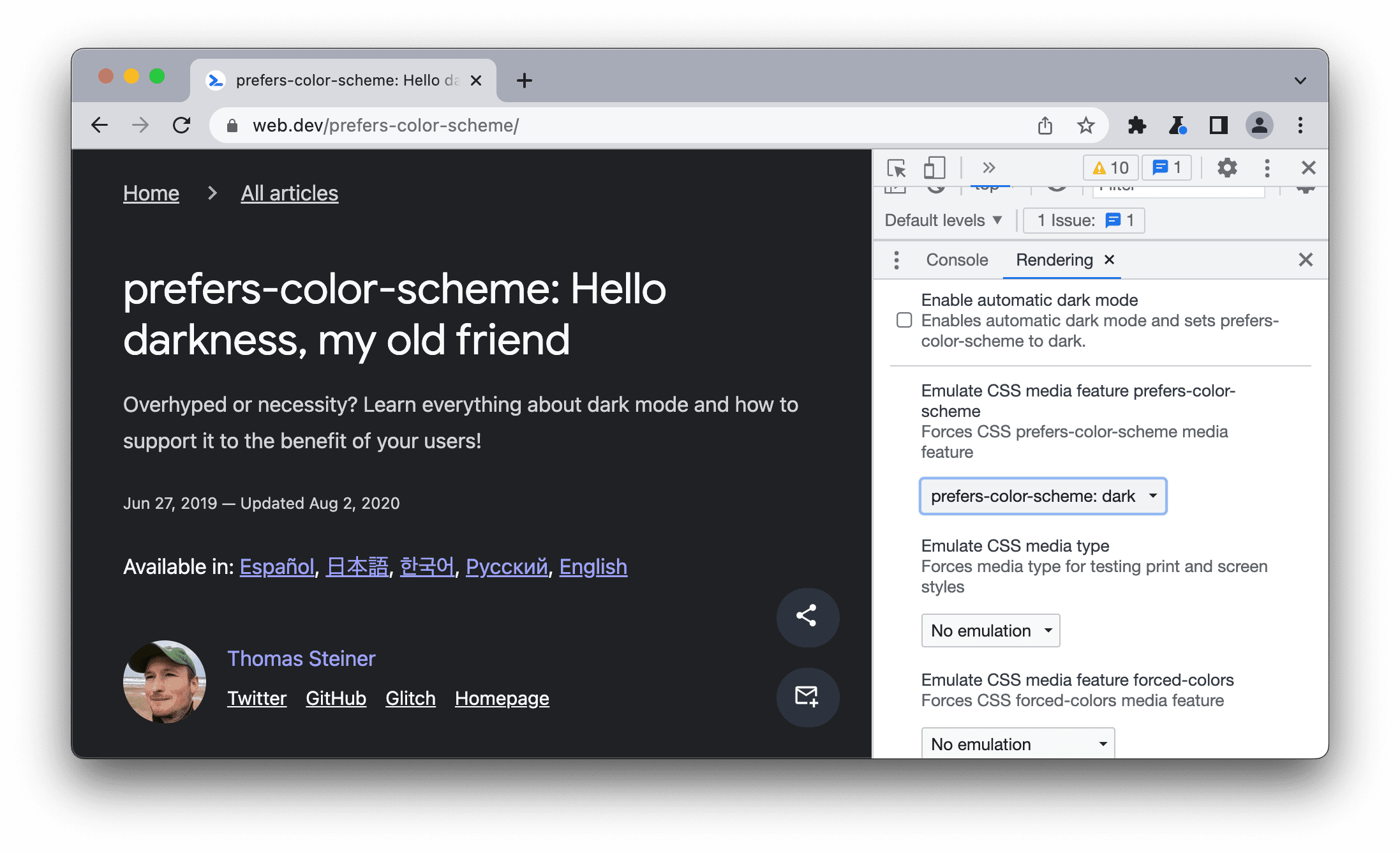The image size is (1400, 853).
Task: Toggle Default levels dropdown in console
Action: (x=944, y=220)
